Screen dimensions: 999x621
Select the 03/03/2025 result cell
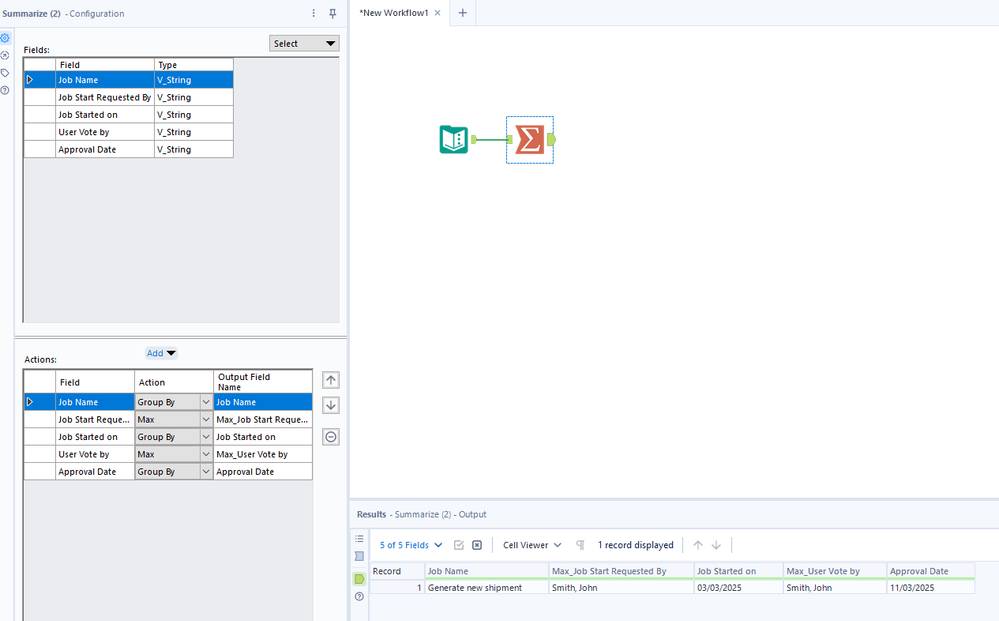point(738,588)
